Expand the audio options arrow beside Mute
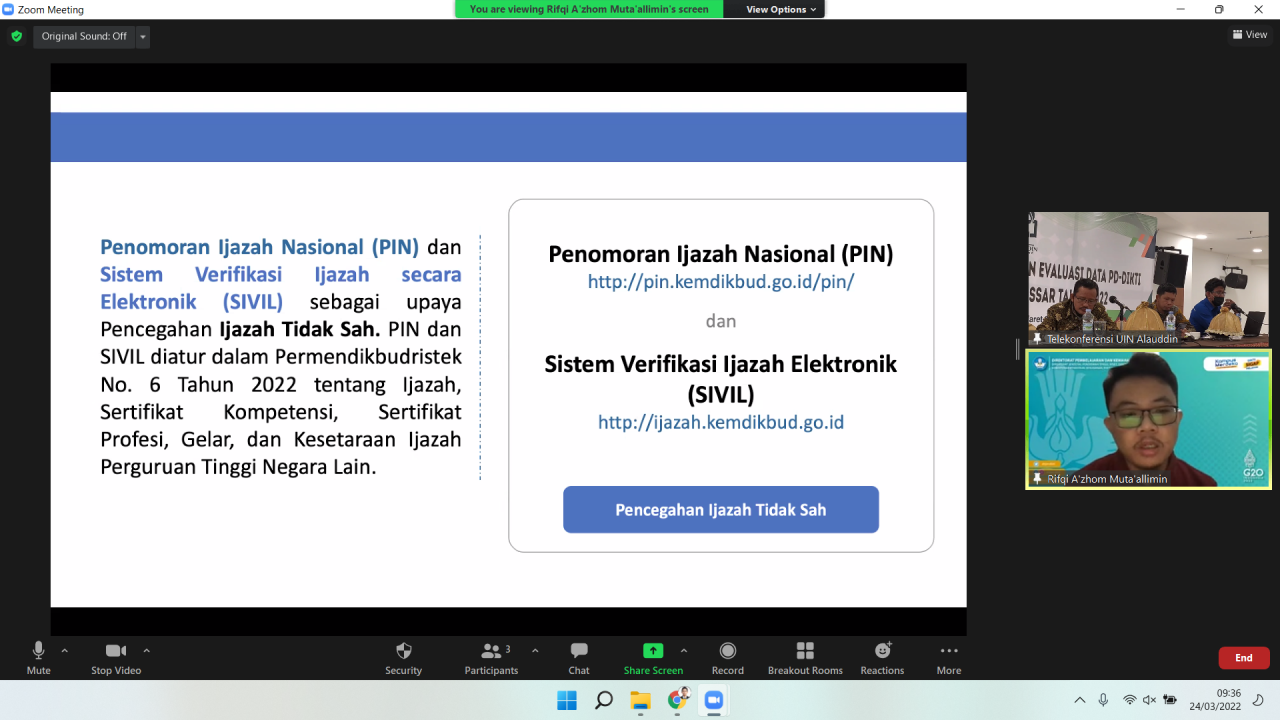 click(x=65, y=650)
